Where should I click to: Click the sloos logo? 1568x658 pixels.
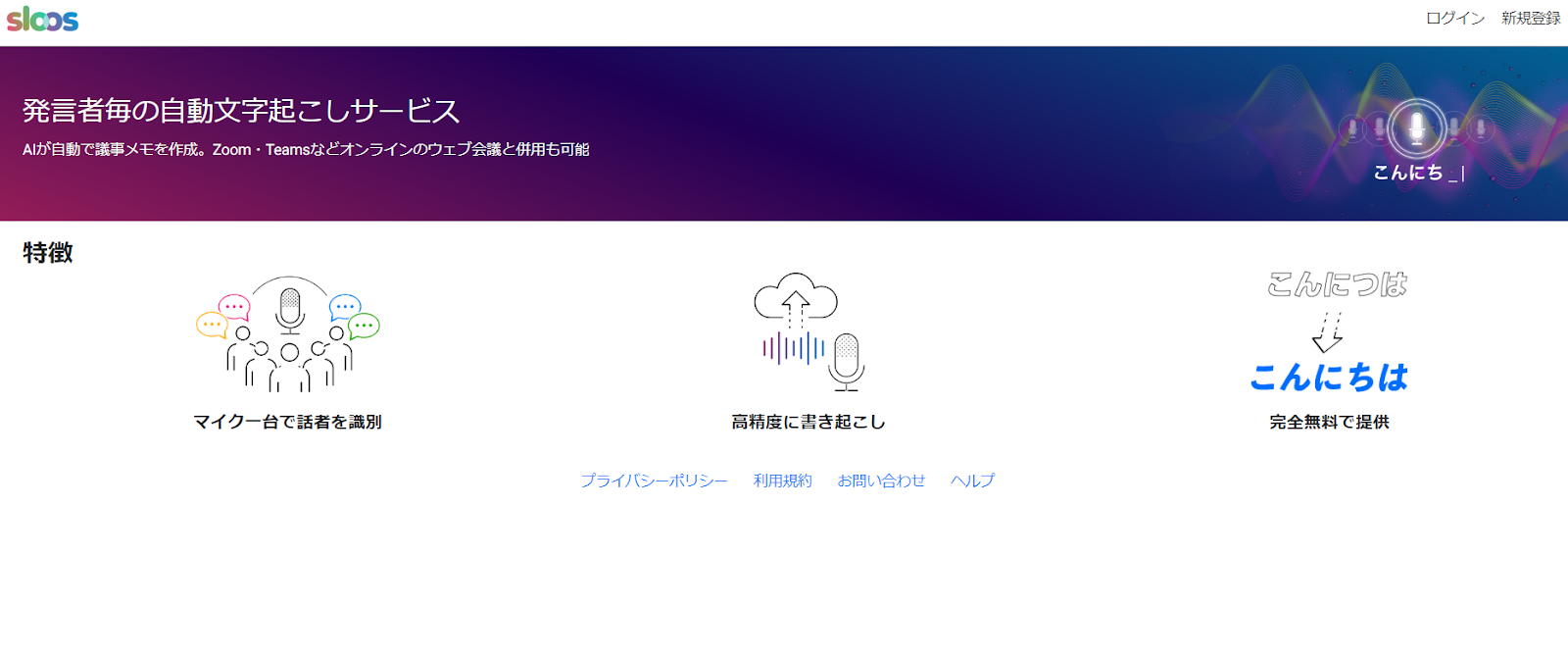click(x=43, y=20)
